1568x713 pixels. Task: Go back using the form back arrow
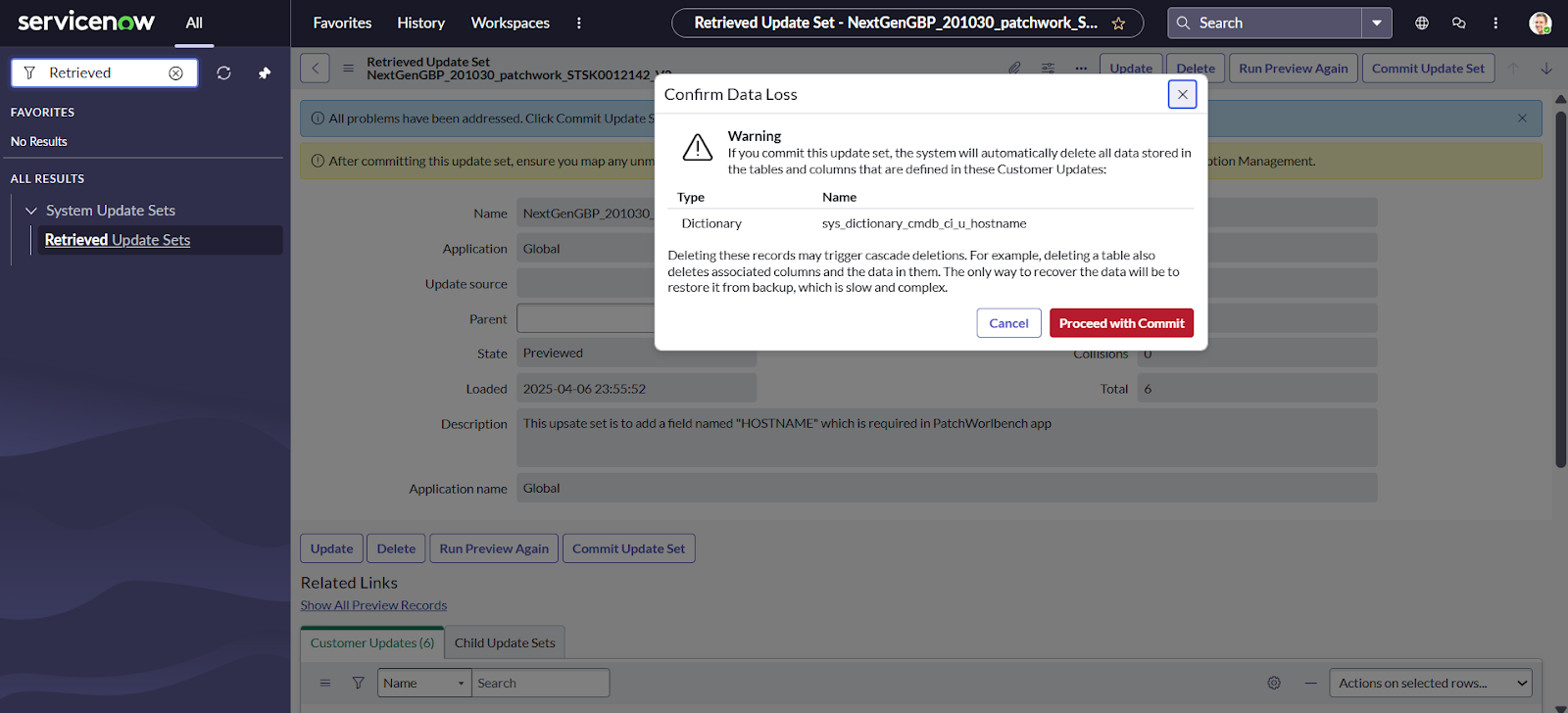[315, 69]
